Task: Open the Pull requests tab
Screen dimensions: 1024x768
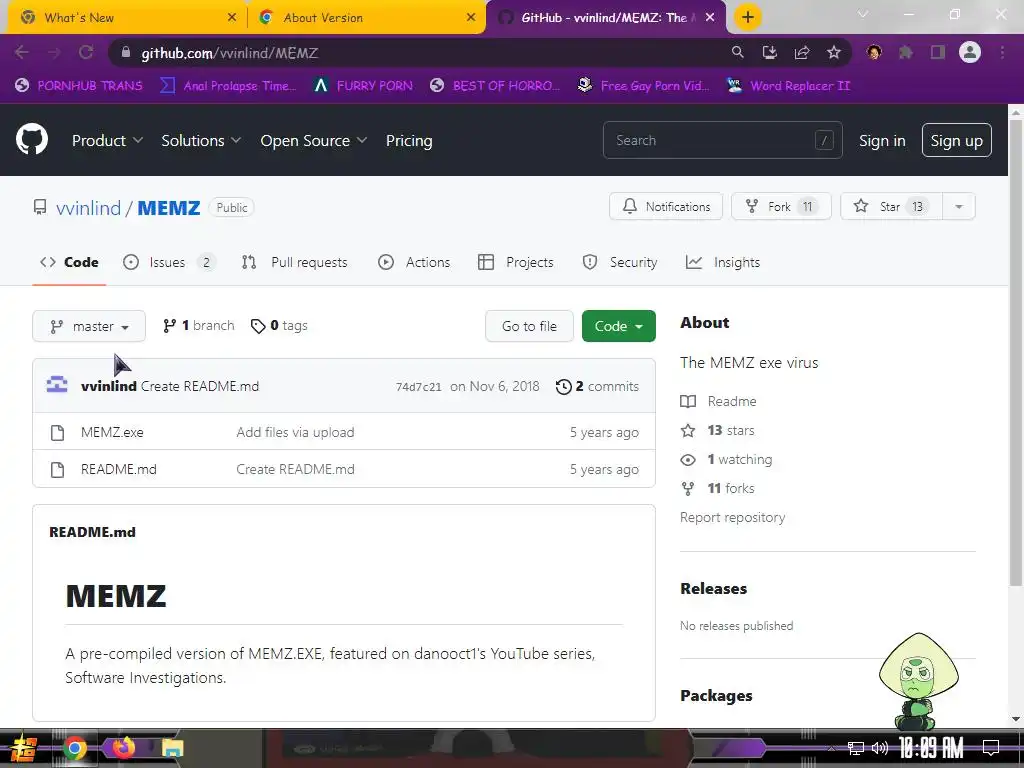Action: (295, 263)
